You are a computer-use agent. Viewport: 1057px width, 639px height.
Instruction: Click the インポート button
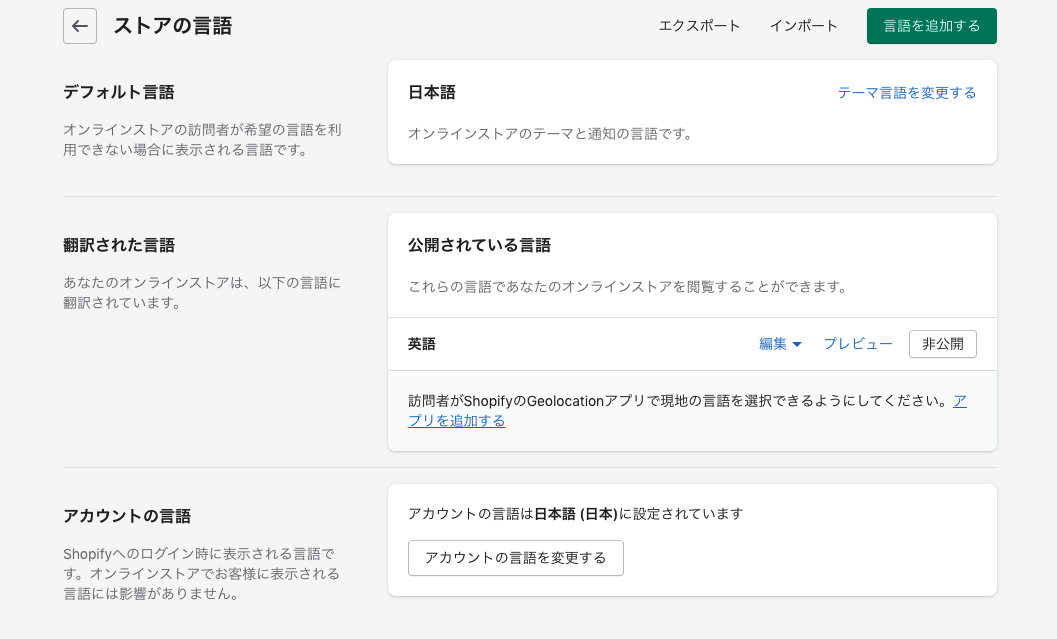(x=803, y=26)
